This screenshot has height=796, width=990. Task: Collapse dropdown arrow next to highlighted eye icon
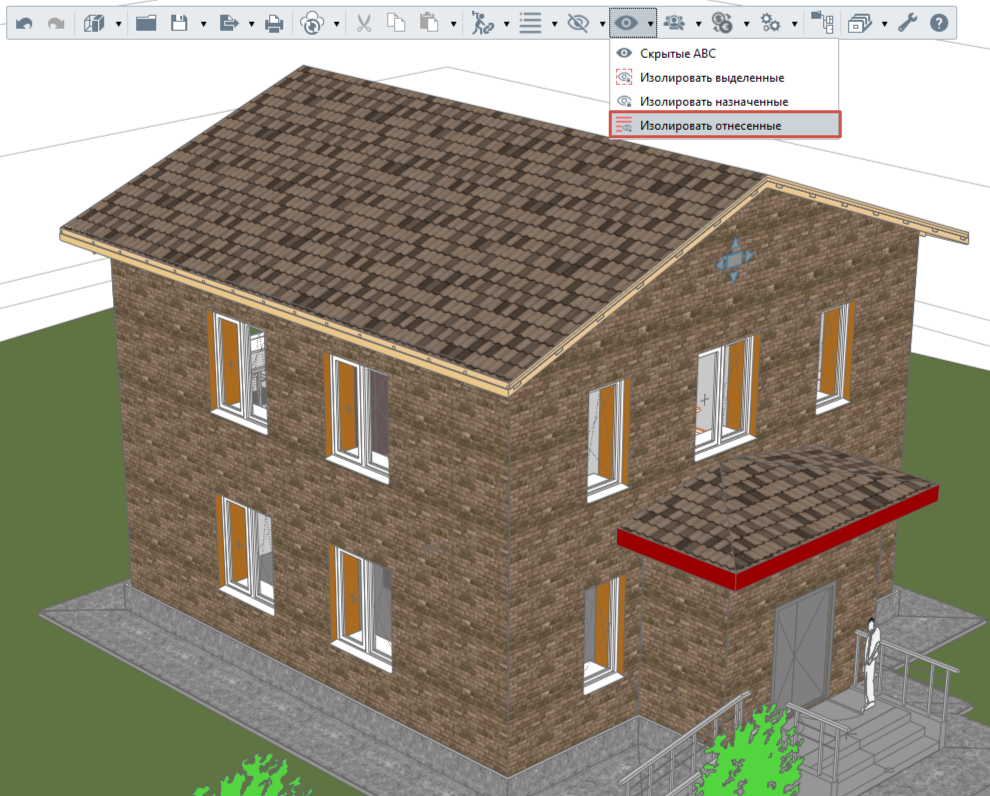point(650,25)
